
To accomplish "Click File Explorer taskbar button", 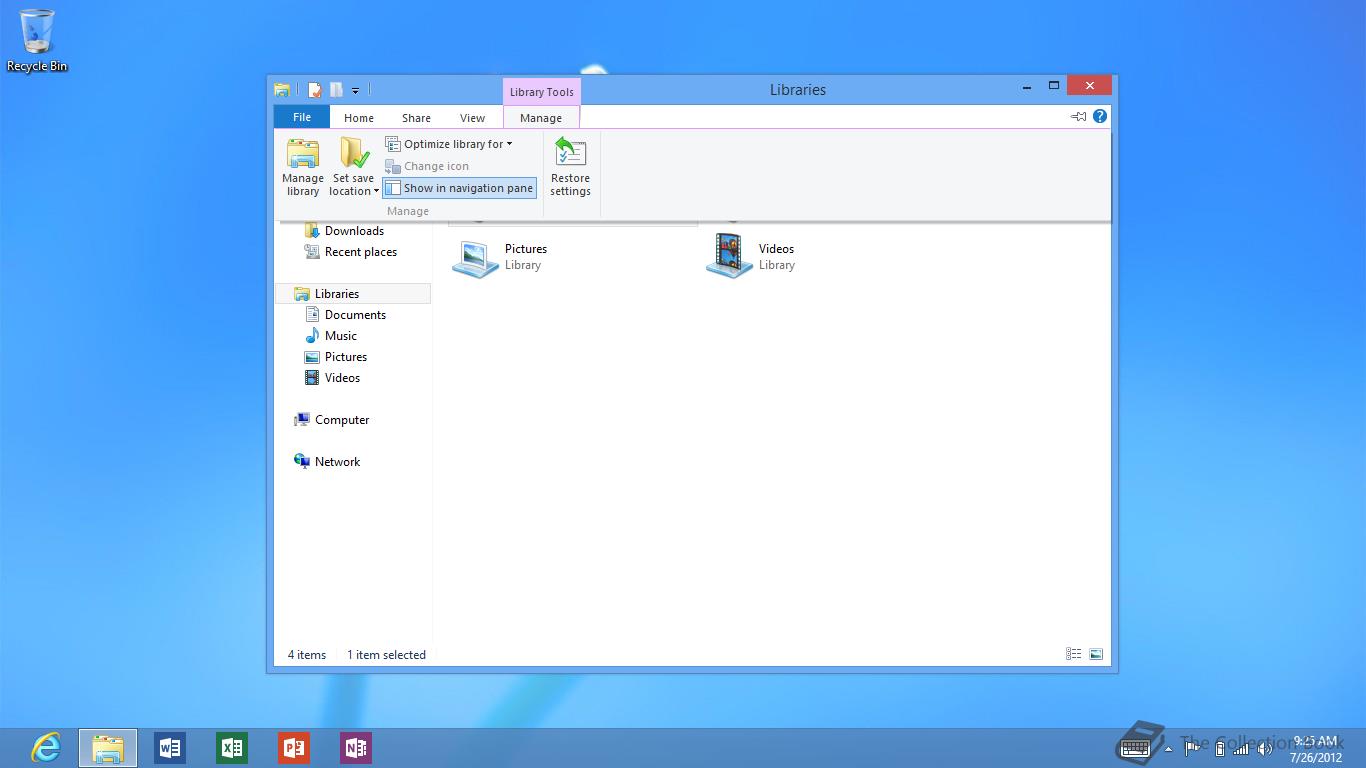I will (108, 748).
